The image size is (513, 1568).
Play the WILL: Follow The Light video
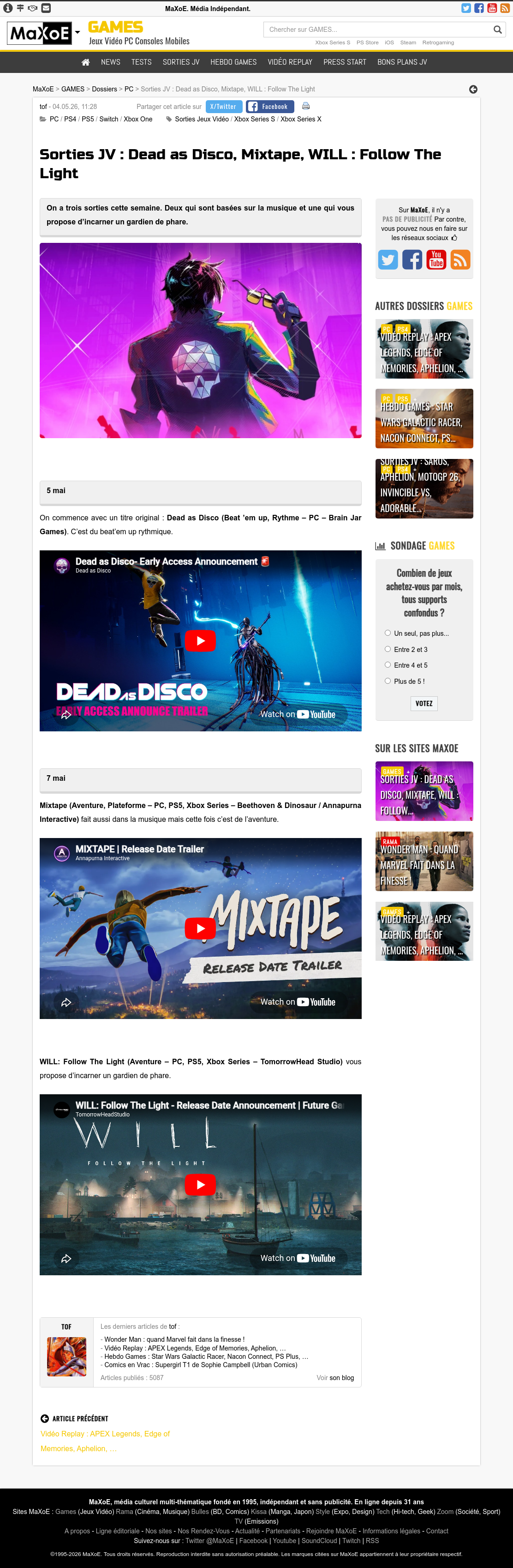click(x=200, y=1184)
